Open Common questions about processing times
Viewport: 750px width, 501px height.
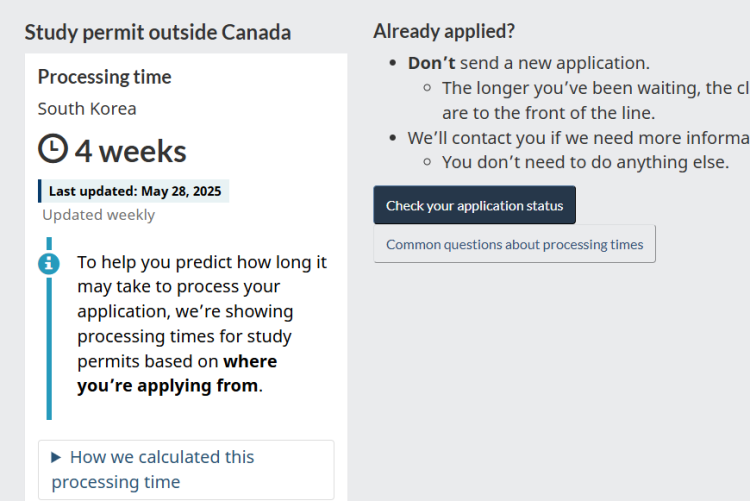point(515,244)
